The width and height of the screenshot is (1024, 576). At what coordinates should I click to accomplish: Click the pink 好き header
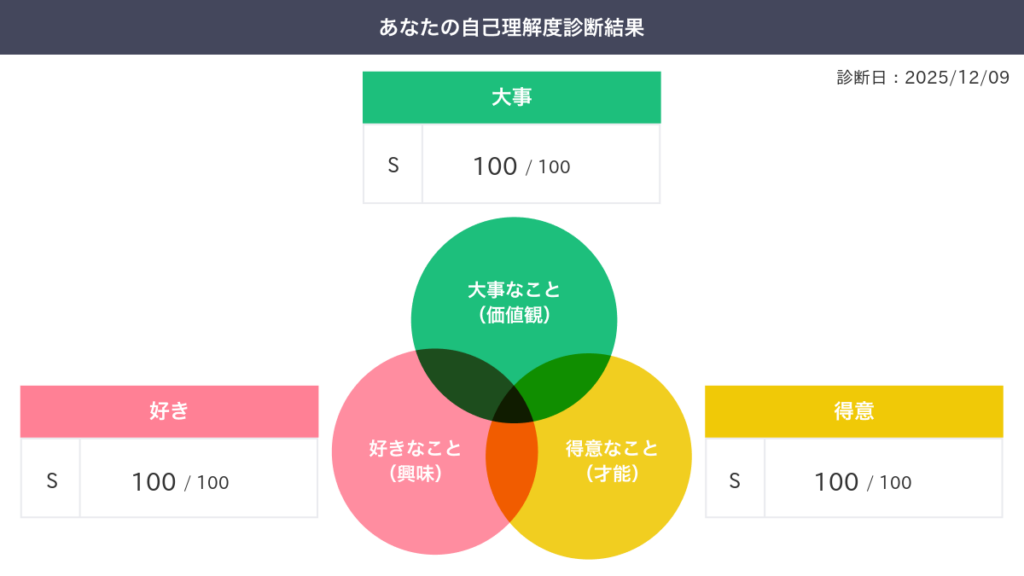coord(169,411)
